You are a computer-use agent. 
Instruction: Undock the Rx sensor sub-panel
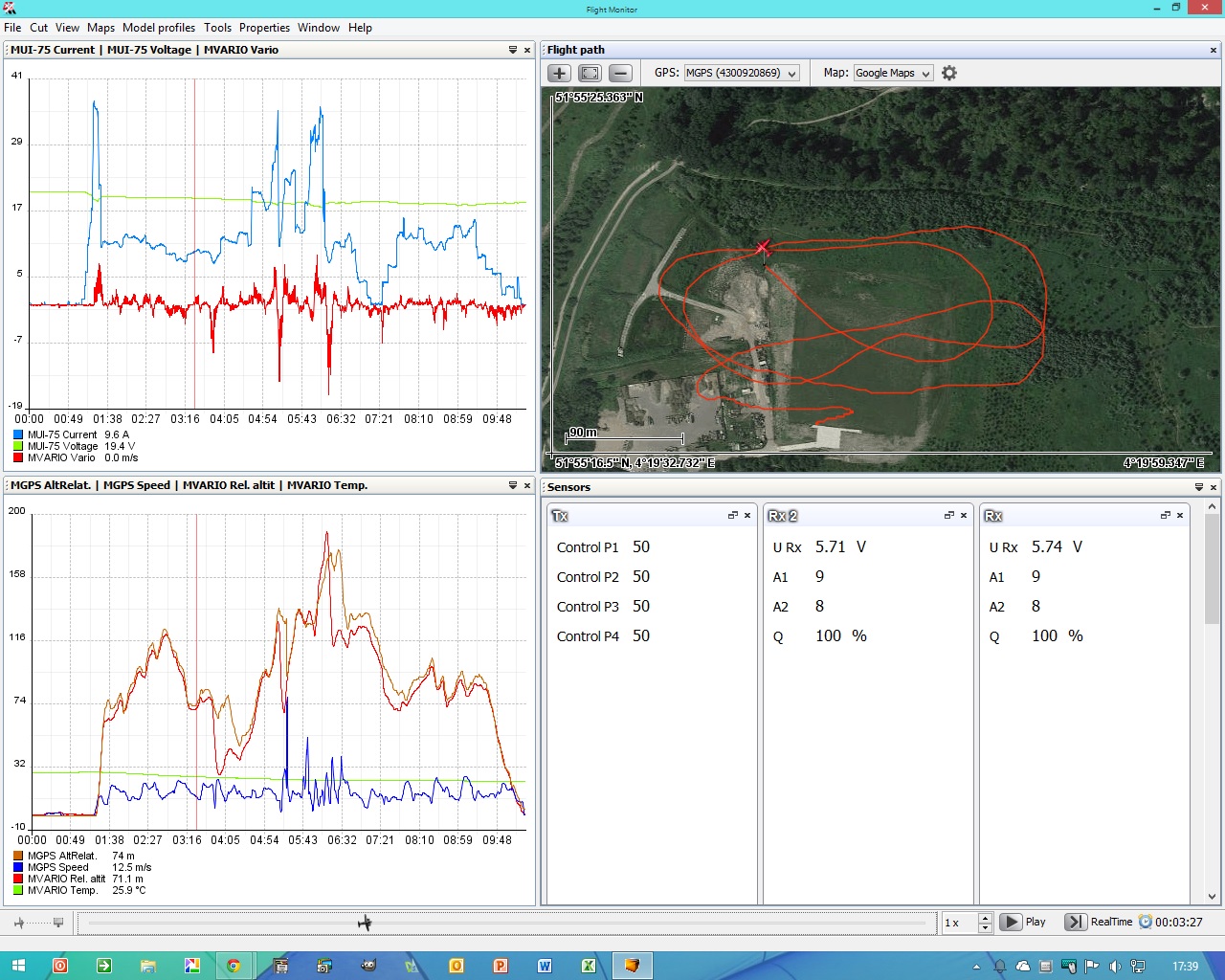coord(1166,515)
